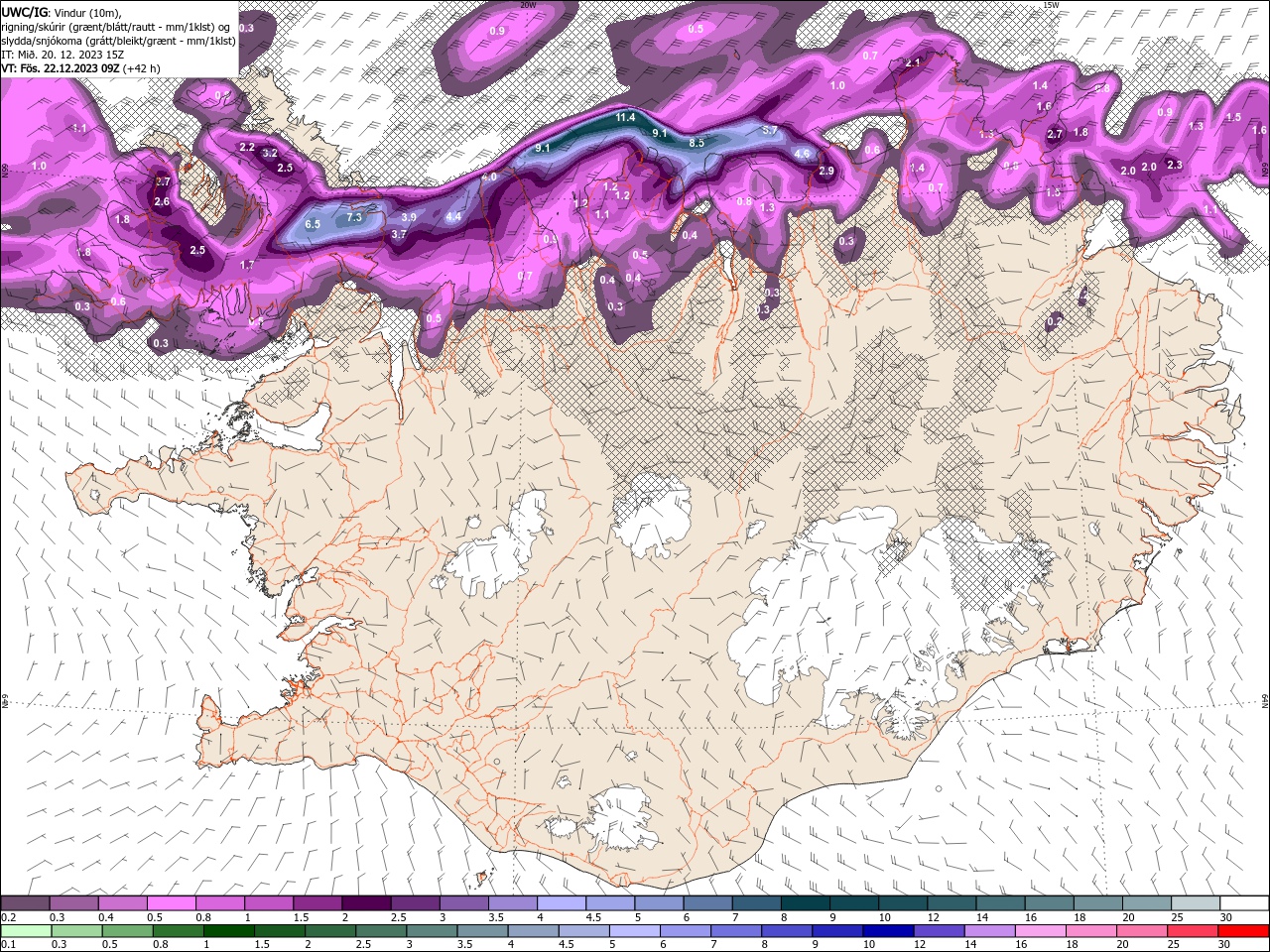Select the dark purple top legend swatch between 2 and 2.5
The image size is (1270, 952).
click(x=366, y=903)
